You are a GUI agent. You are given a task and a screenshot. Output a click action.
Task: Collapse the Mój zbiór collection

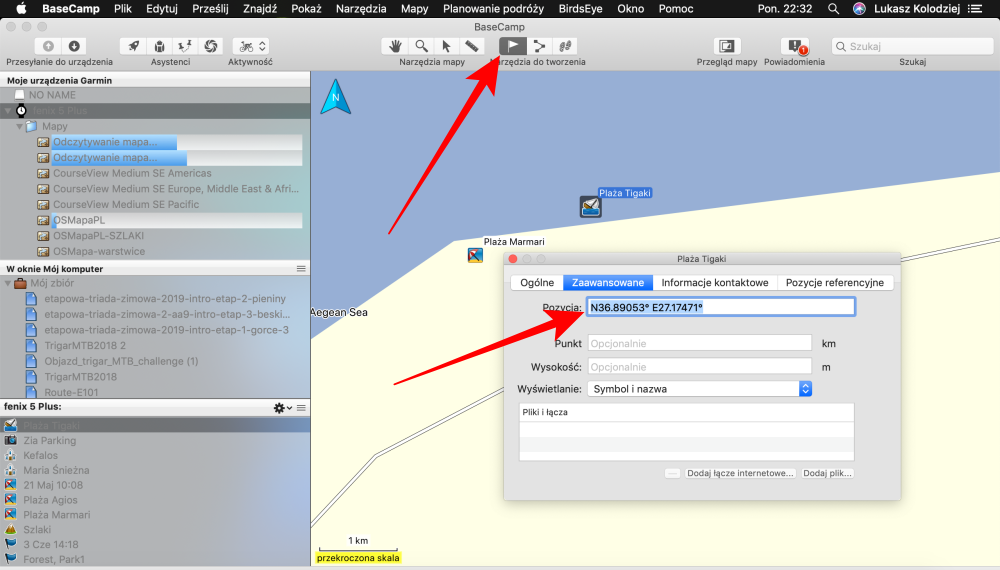click(x=8, y=282)
